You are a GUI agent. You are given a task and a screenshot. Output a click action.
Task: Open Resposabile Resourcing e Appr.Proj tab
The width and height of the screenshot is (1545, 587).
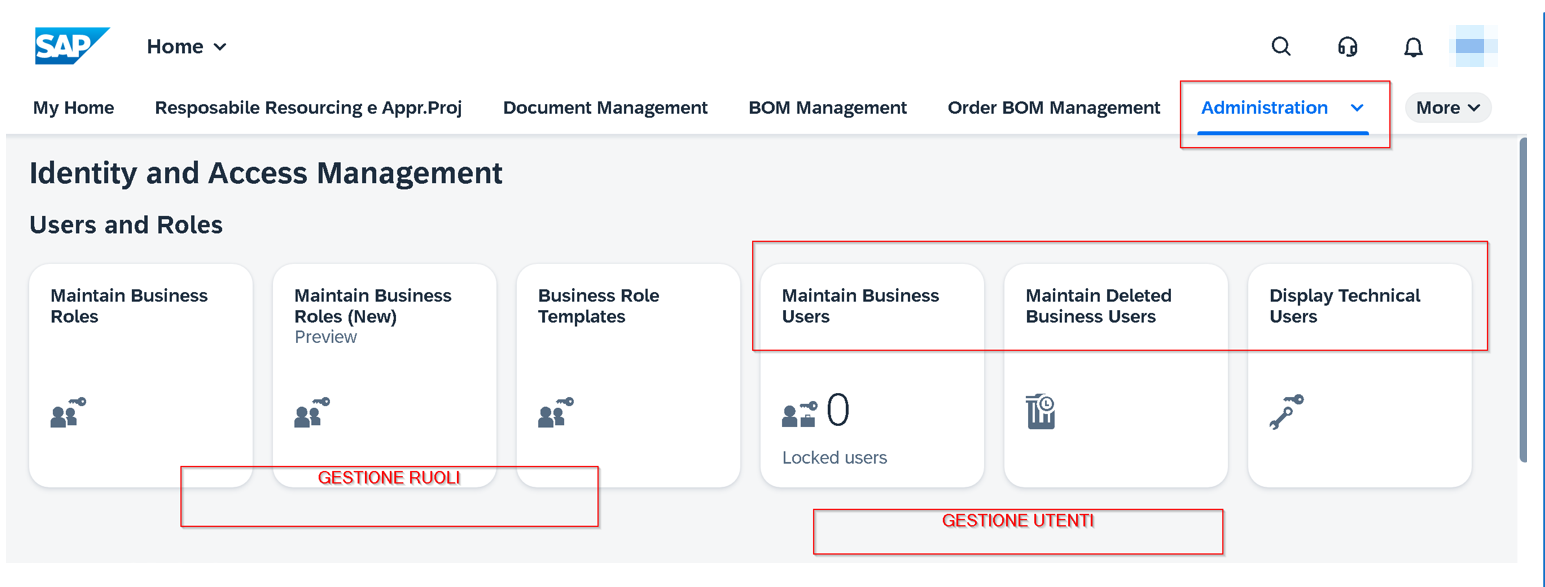click(x=308, y=108)
